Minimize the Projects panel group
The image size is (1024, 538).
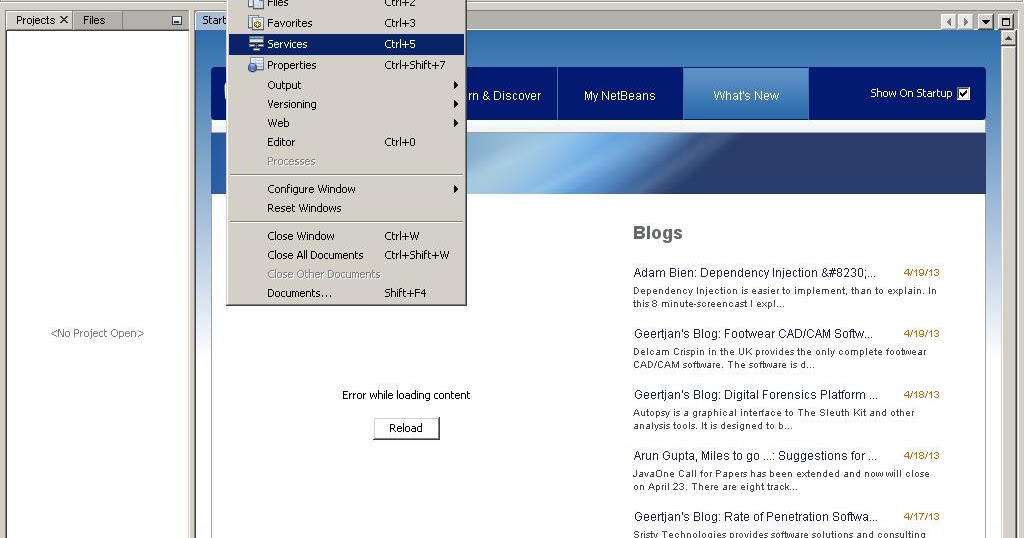(176, 20)
